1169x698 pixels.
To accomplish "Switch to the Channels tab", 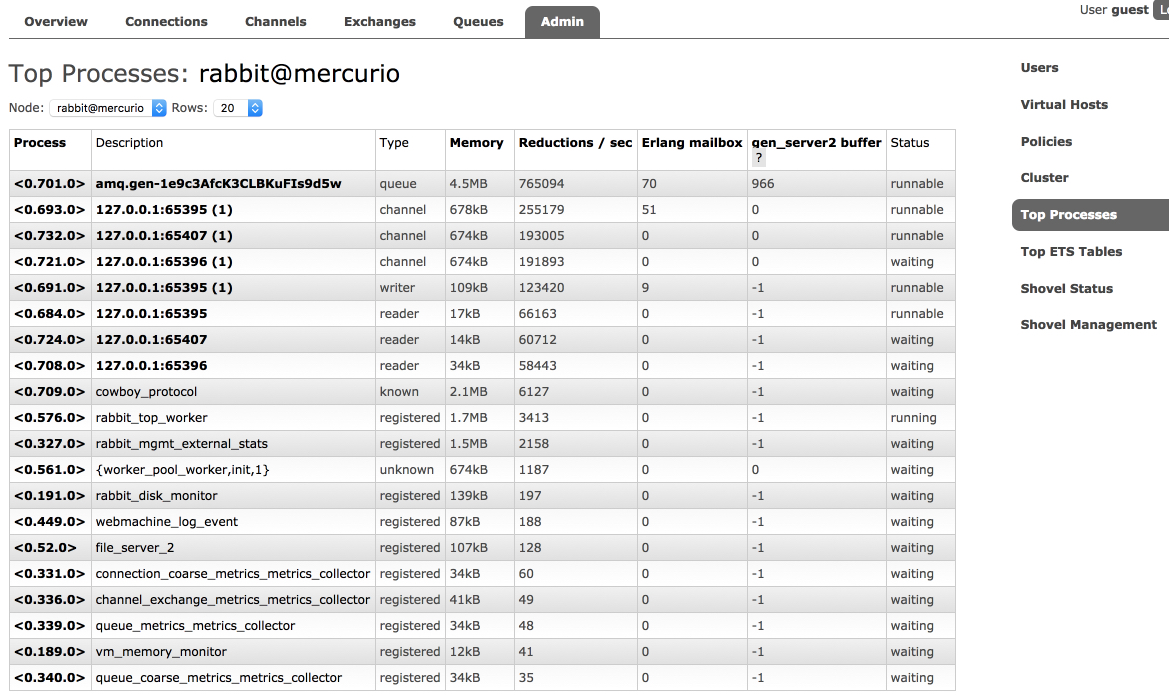I will coord(275,21).
